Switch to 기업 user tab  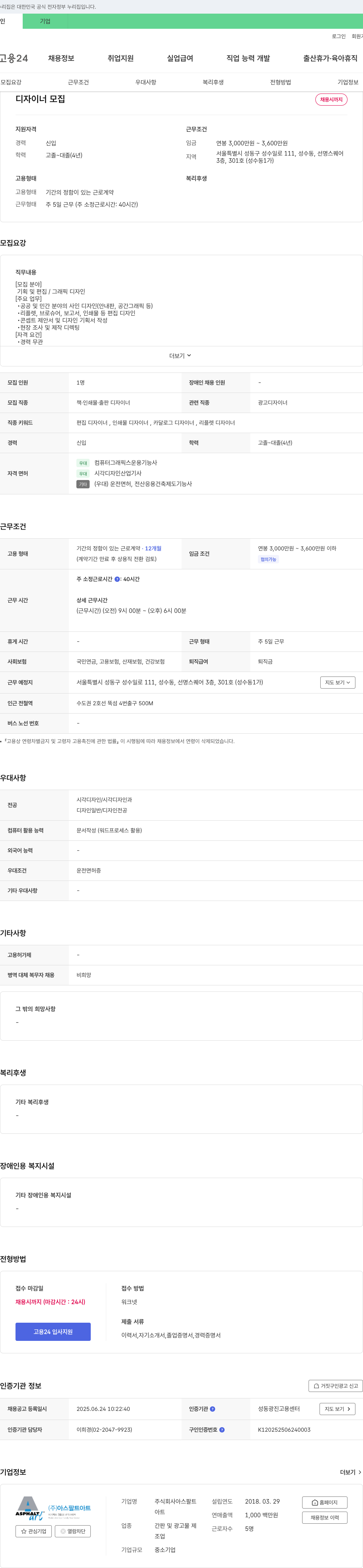(45, 21)
